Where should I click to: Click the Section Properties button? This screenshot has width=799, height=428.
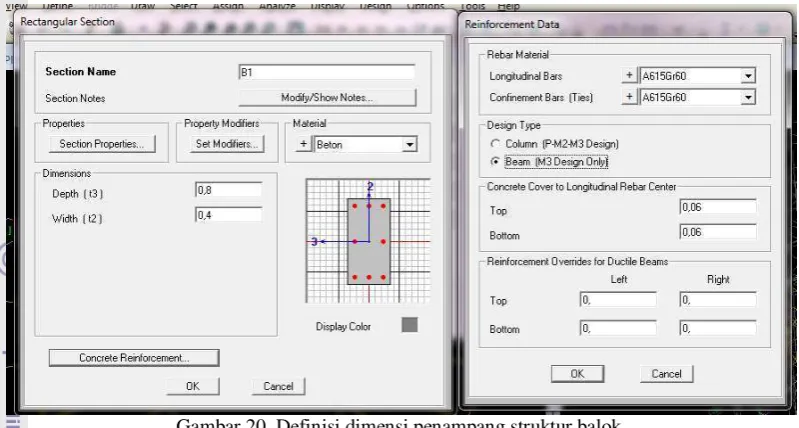click(x=102, y=144)
